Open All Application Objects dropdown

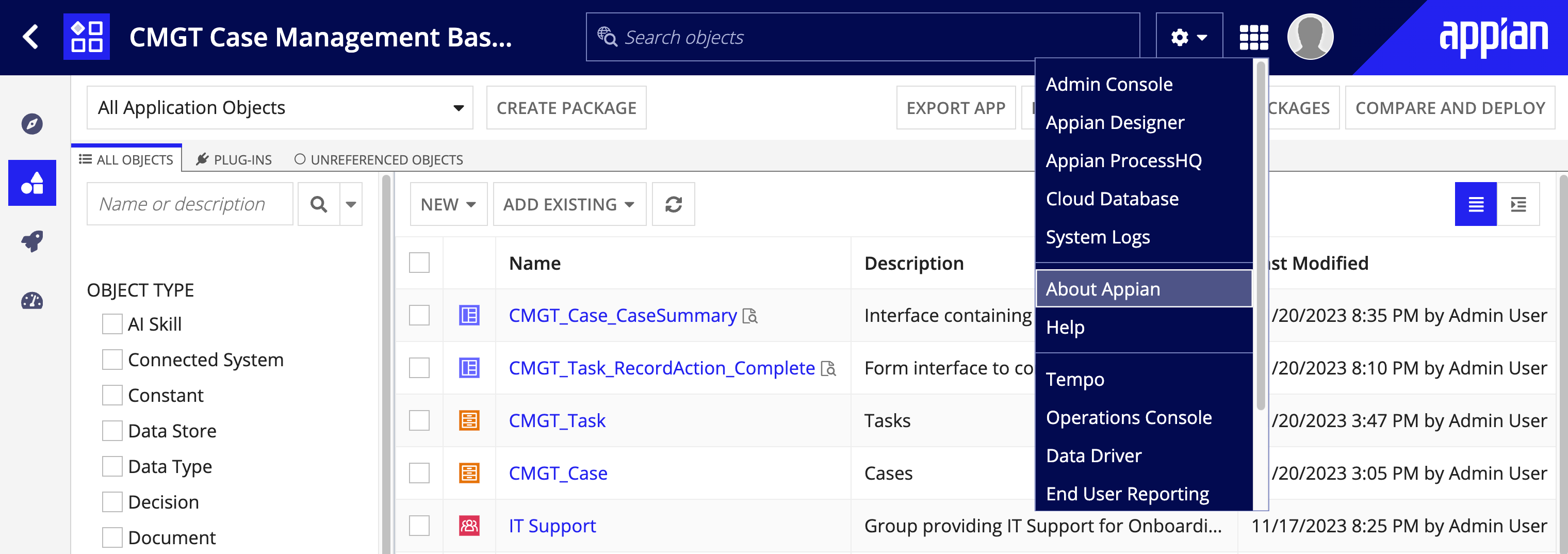click(280, 108)
